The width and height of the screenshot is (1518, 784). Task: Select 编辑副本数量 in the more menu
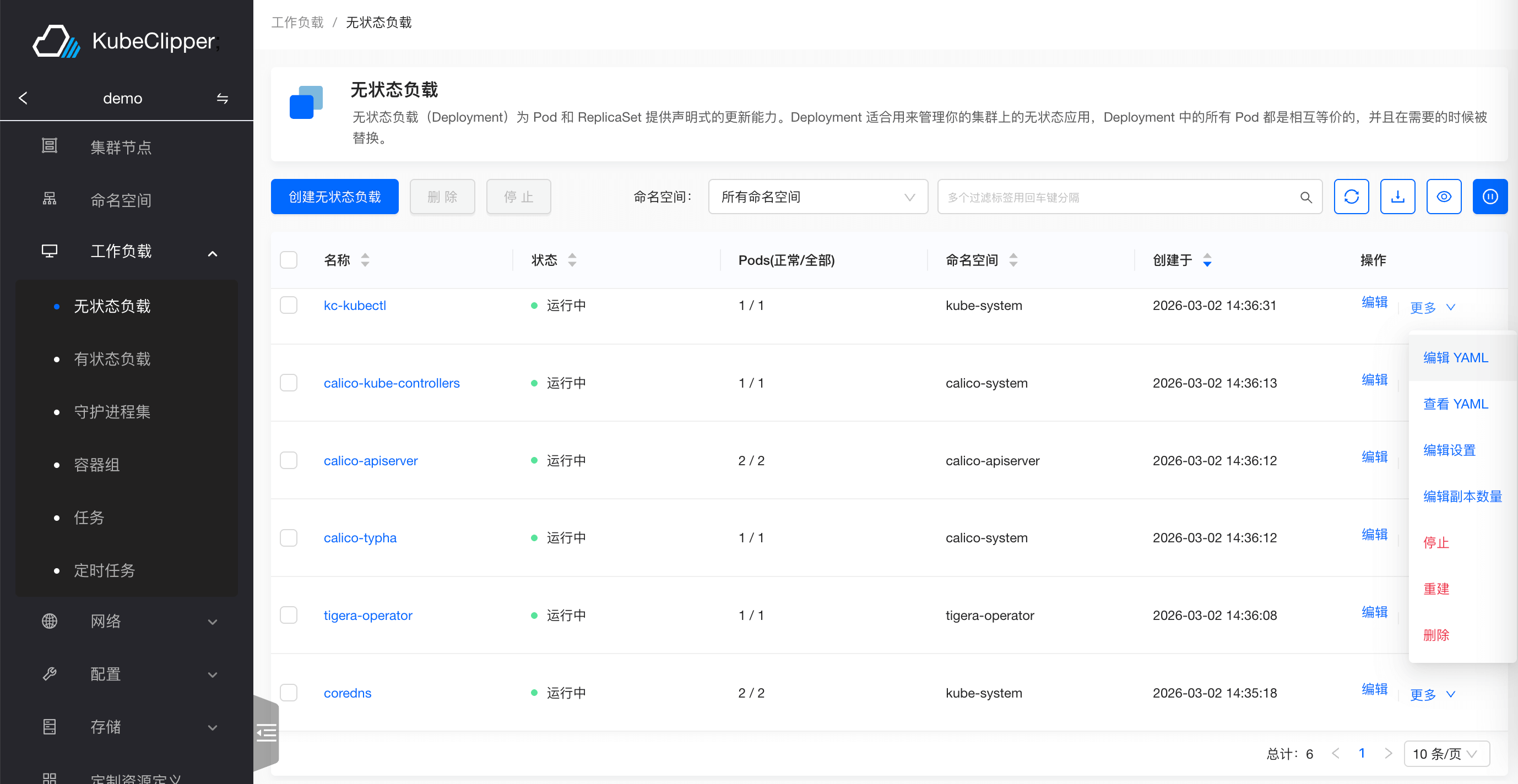pyautogui.click(x=1462, y=496)
